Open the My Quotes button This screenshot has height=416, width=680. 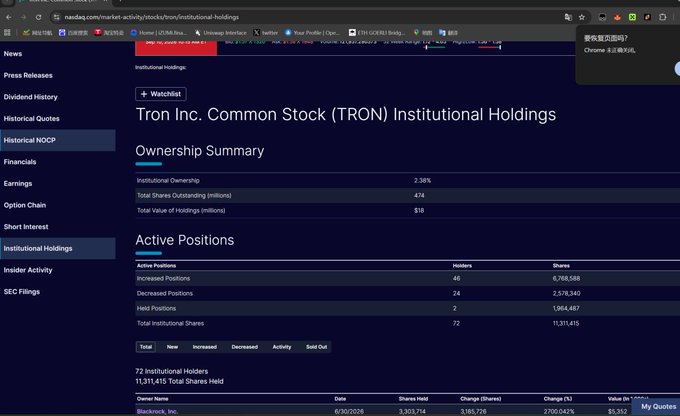658,406
